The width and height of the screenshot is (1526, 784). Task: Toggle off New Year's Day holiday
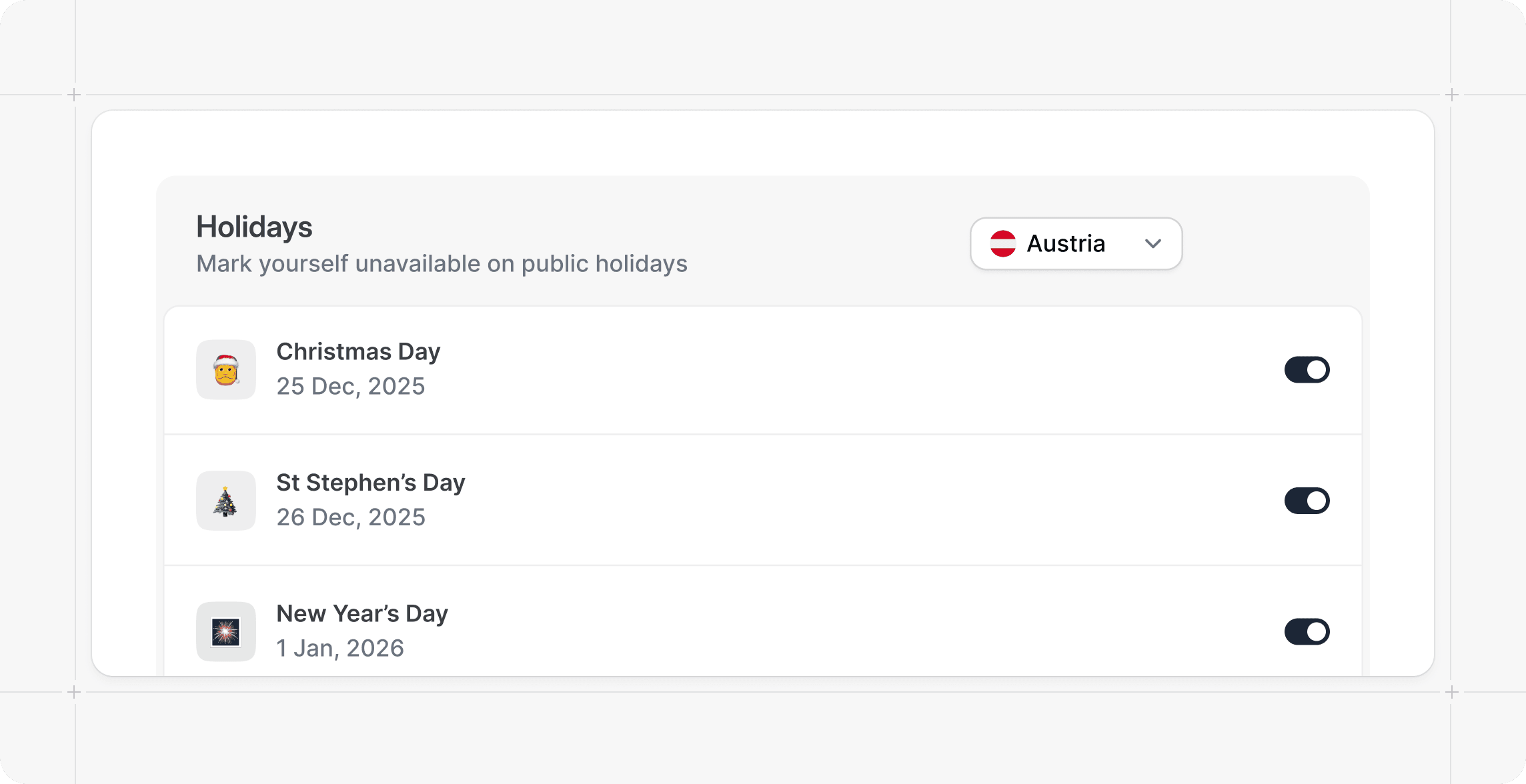click(1307, 631)
